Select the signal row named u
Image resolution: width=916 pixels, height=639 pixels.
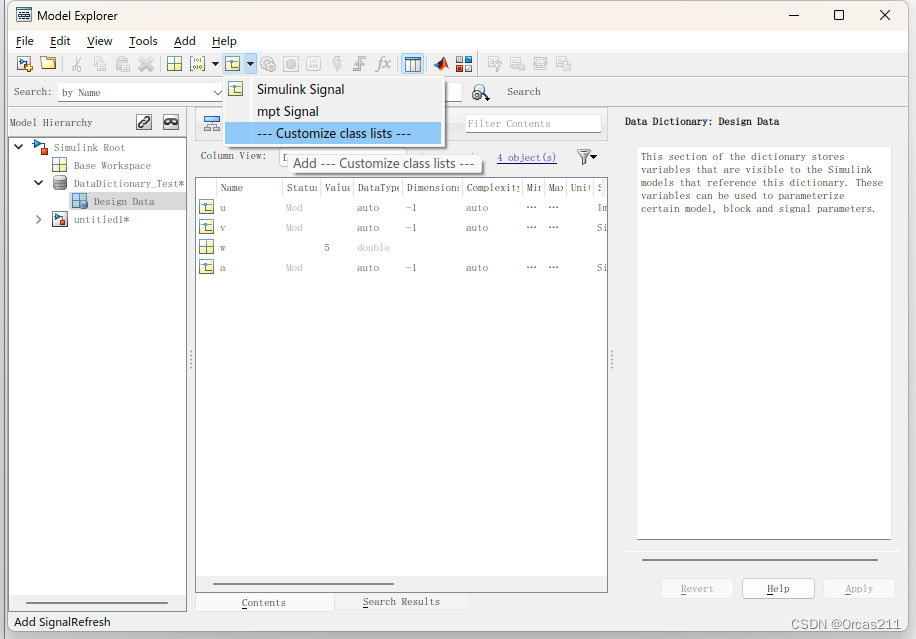(402, 207)
